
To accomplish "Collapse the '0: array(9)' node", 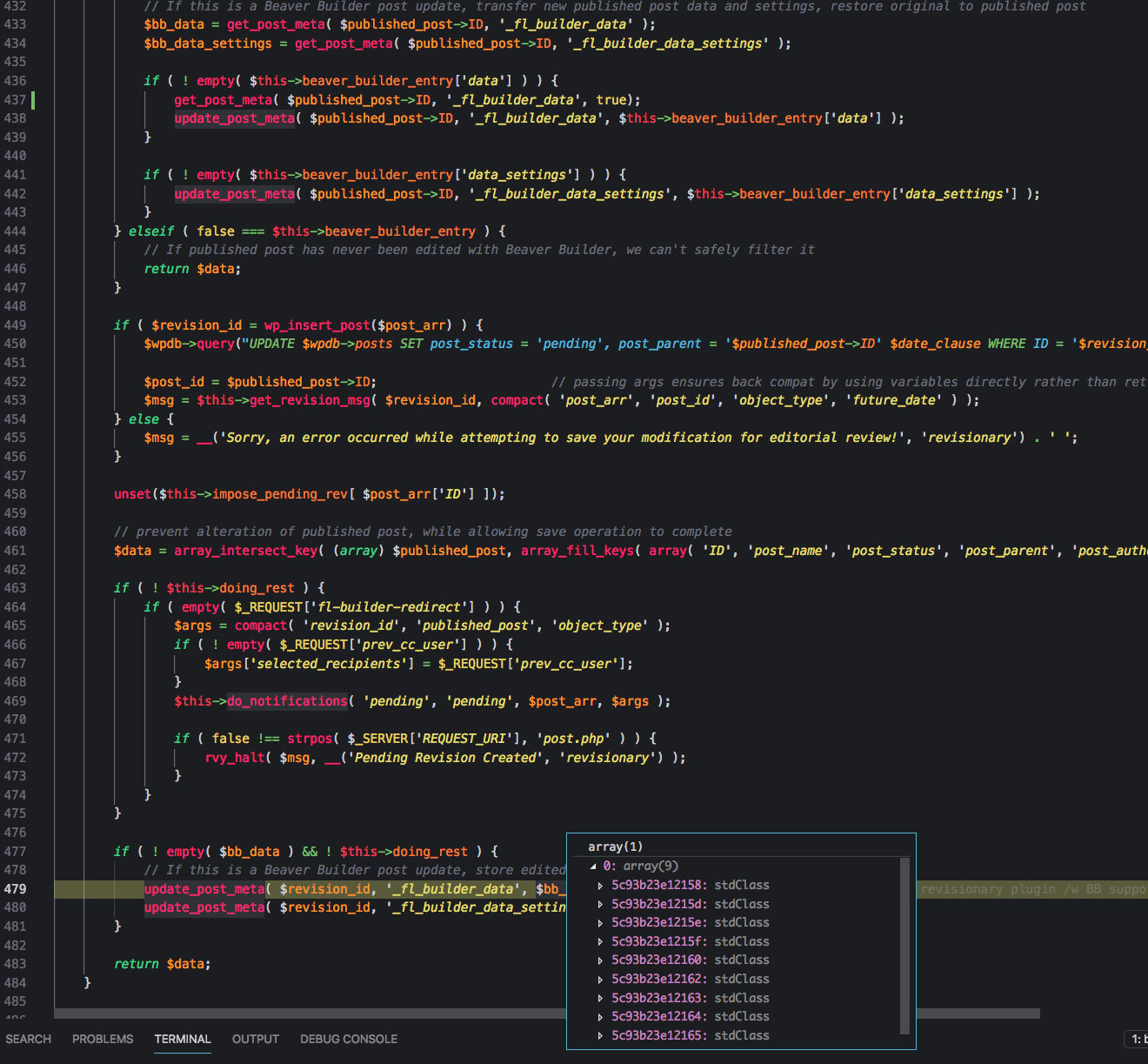I will click(x=593, y=867).
